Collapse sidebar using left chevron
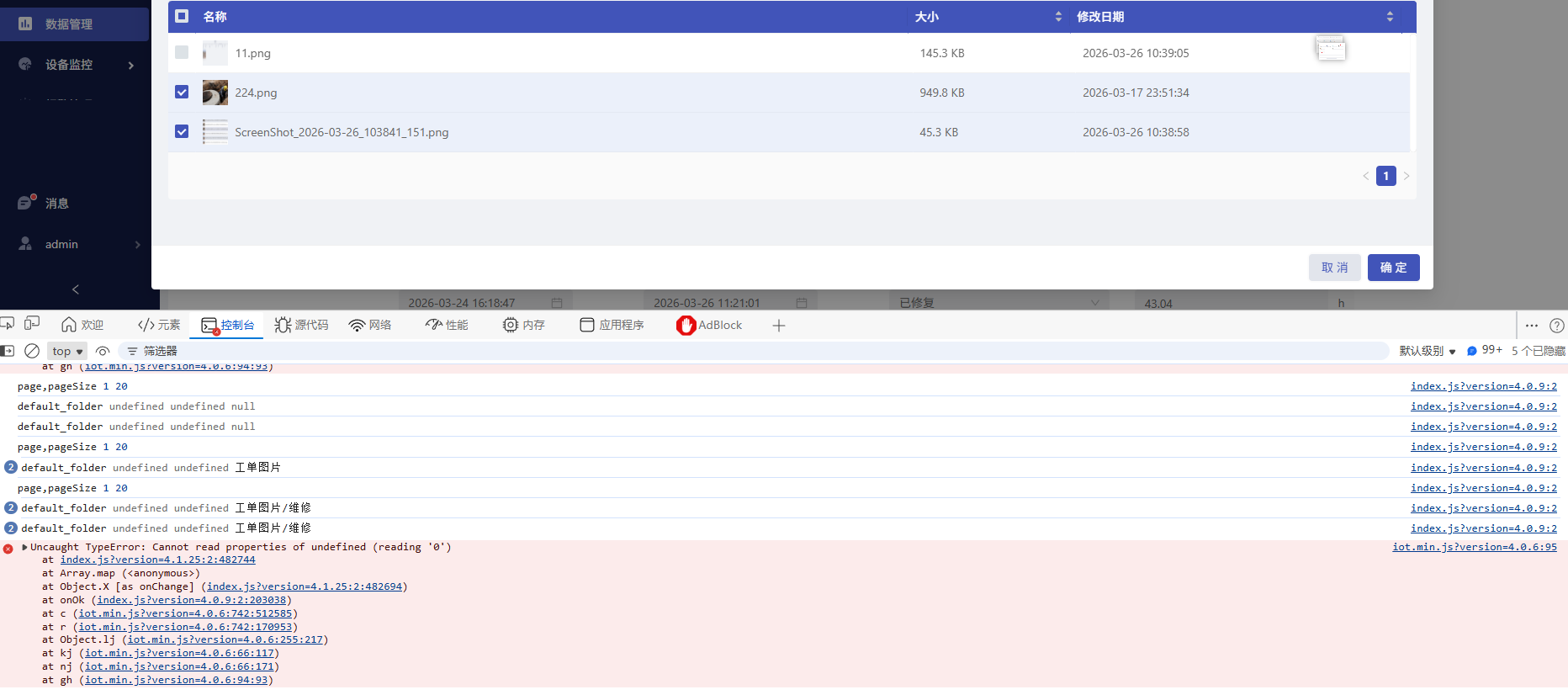This screenshot has height=695, width=1568. (x=76, y=289)
